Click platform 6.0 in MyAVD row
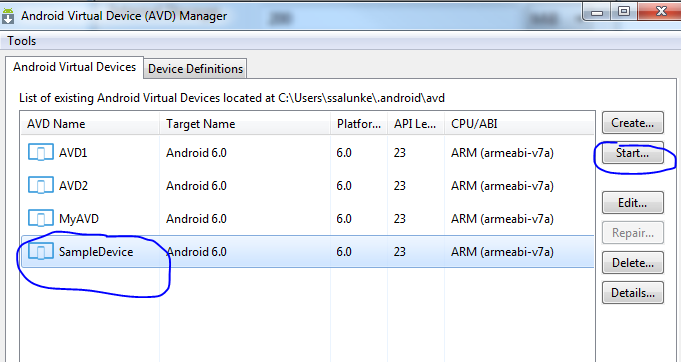The height and width of the screenshot is (362, 681). point(344,219)
